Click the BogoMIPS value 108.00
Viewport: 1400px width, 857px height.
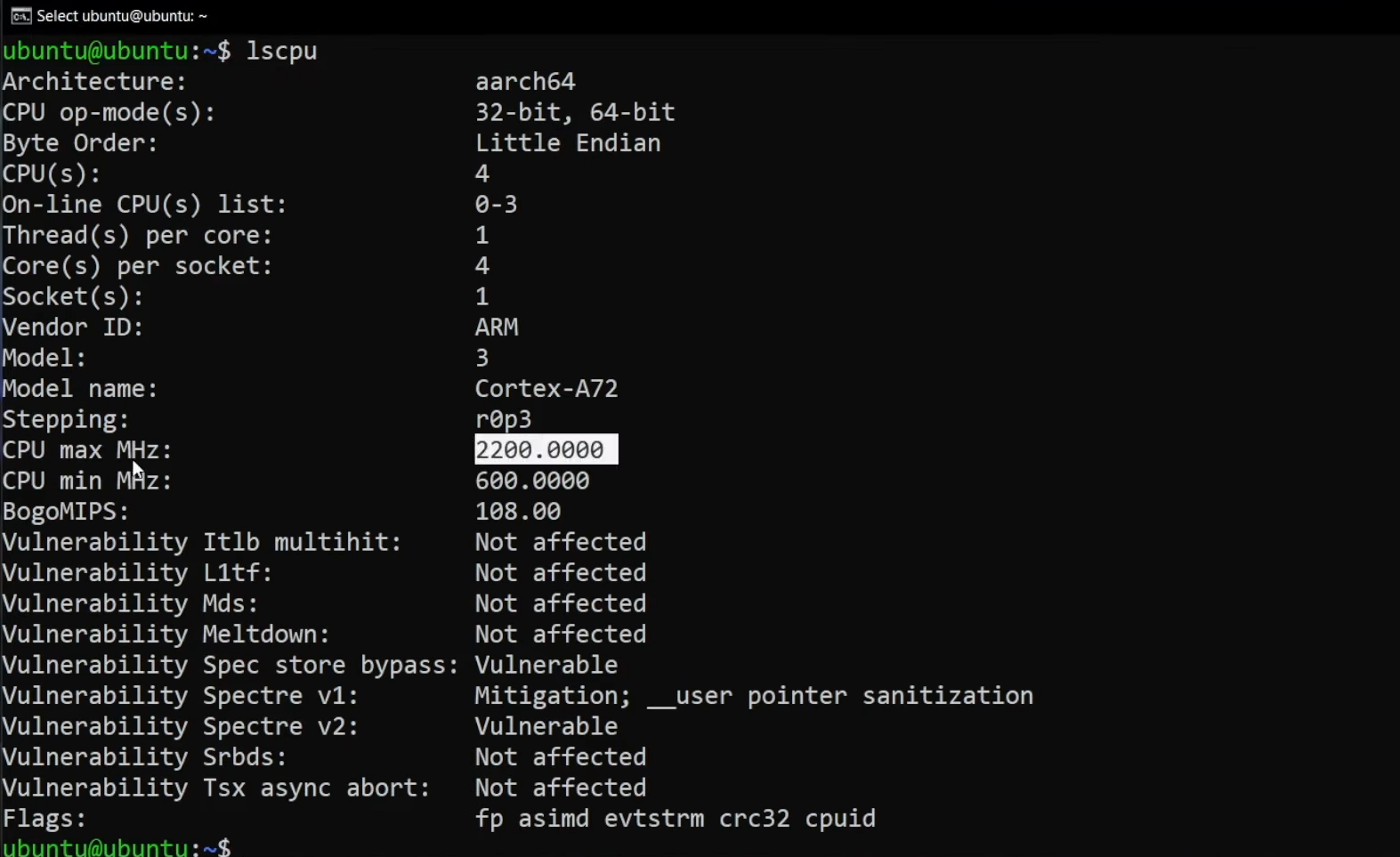(x=517, y=512)
